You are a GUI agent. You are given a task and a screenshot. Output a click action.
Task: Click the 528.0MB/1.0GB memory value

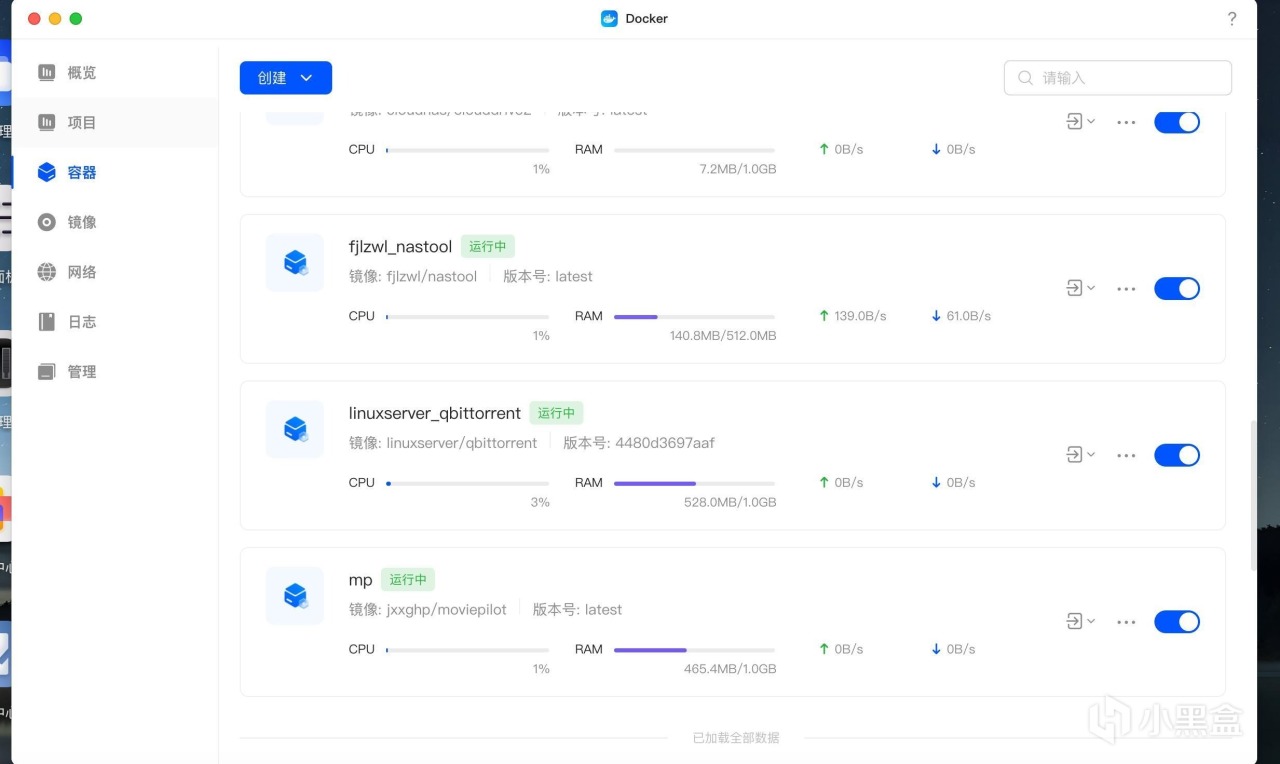[x=730, y=502]
